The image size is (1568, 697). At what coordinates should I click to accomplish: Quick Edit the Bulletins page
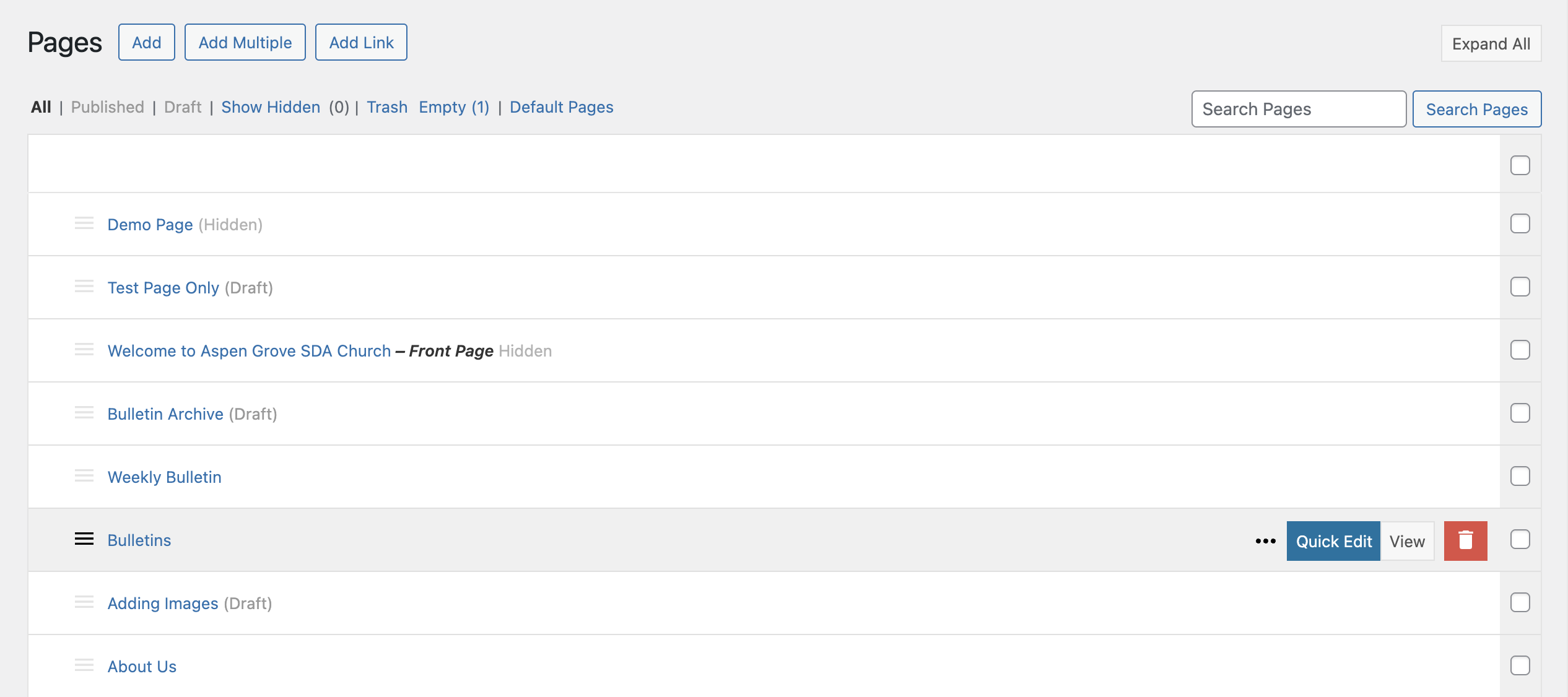tap(1333, 541)
